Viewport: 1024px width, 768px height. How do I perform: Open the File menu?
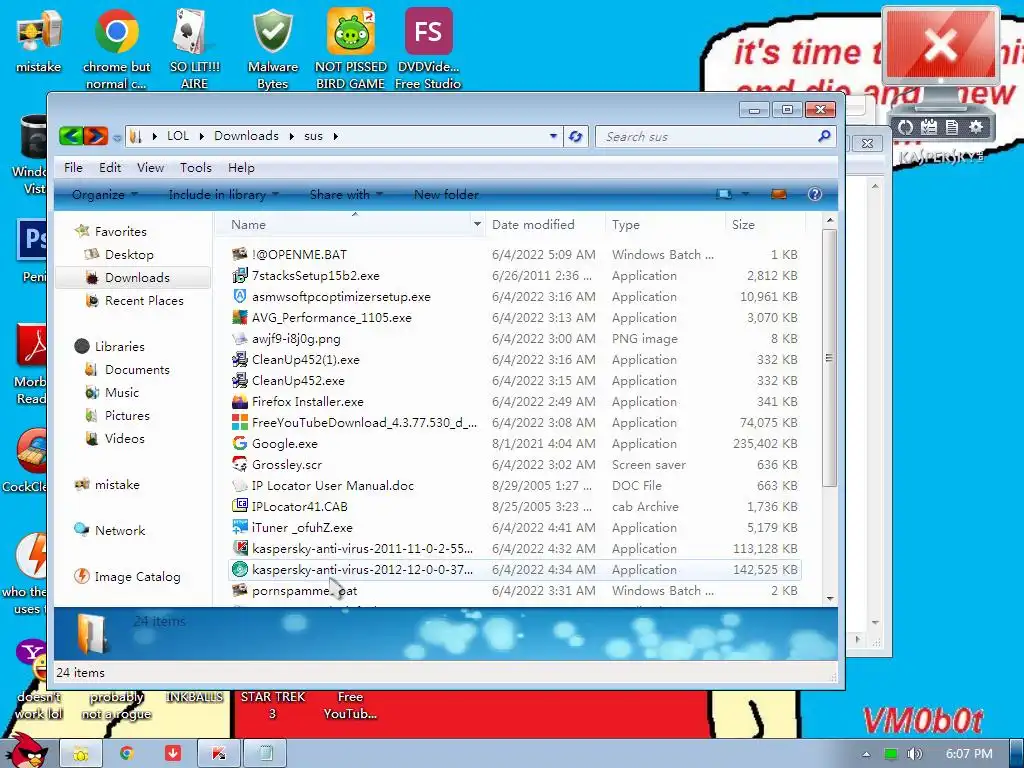pos(73,168)
